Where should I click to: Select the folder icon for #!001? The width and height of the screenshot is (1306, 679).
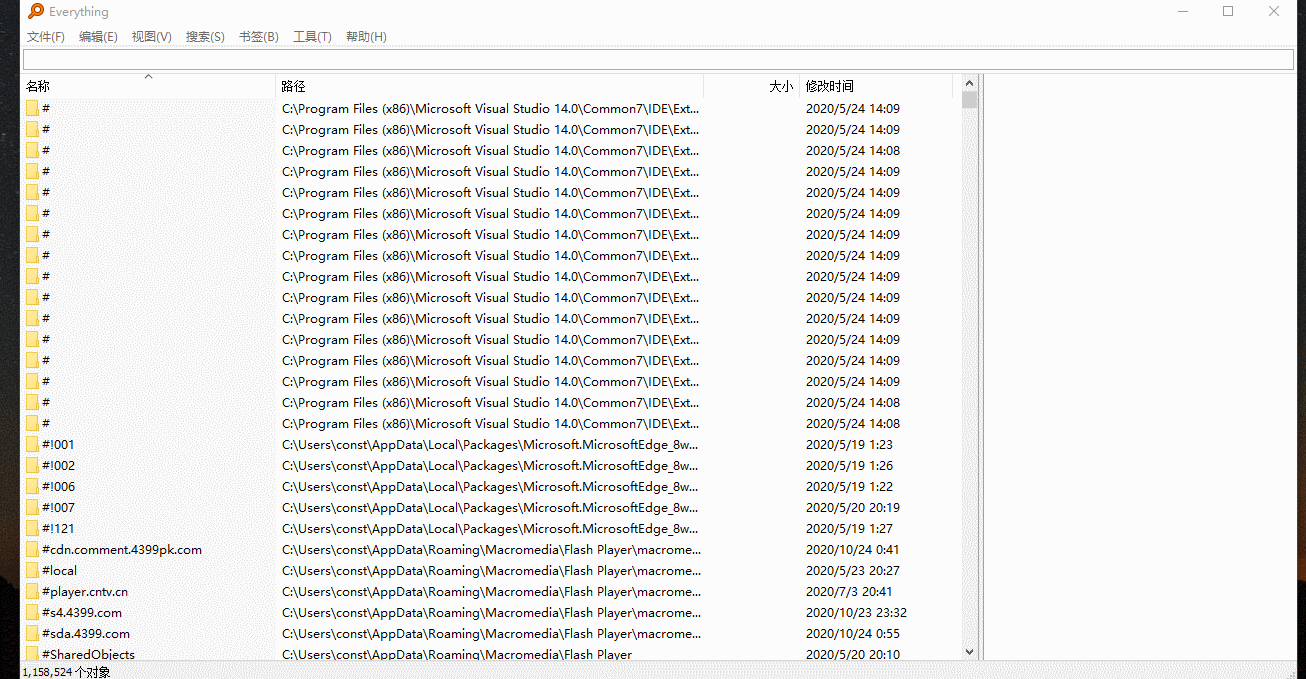[x=32, y=445]
